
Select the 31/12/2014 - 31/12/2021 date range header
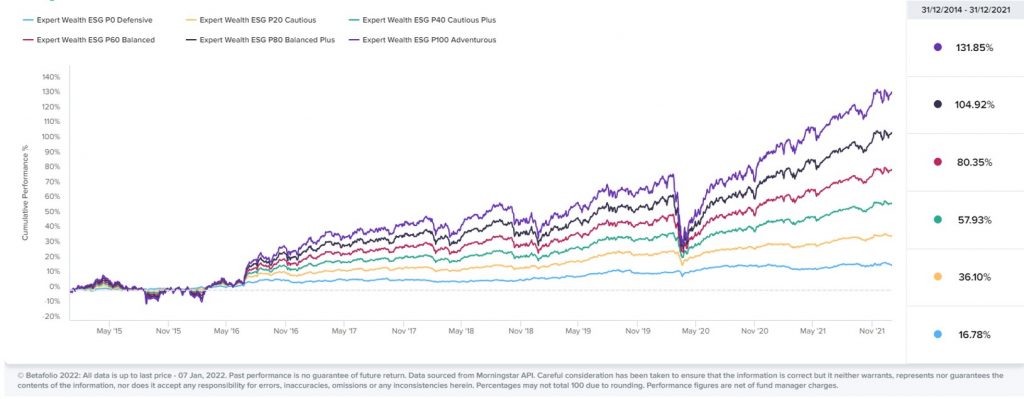(x=965, y=9)
